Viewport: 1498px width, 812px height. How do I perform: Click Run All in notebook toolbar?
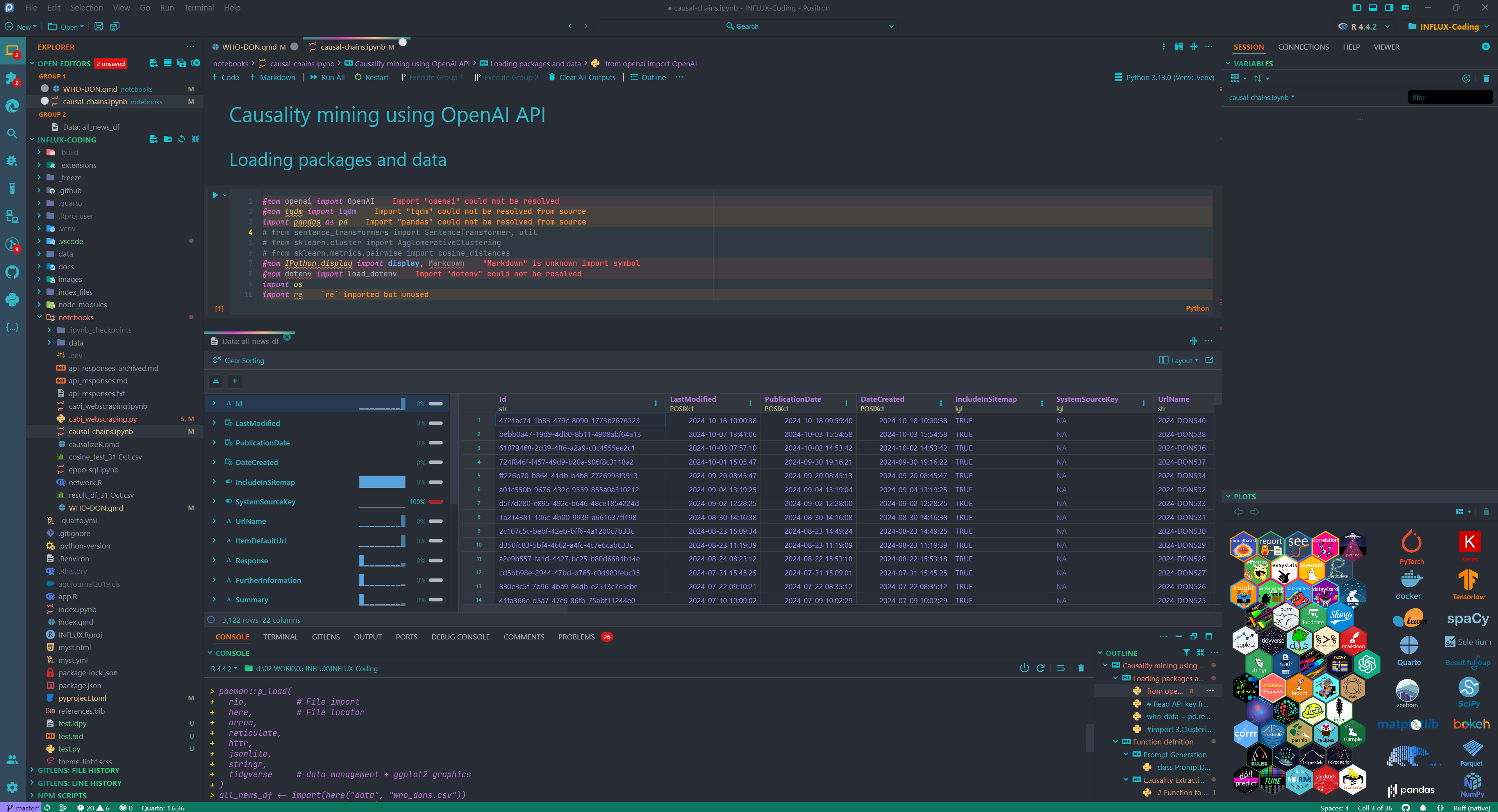point(327,77)
